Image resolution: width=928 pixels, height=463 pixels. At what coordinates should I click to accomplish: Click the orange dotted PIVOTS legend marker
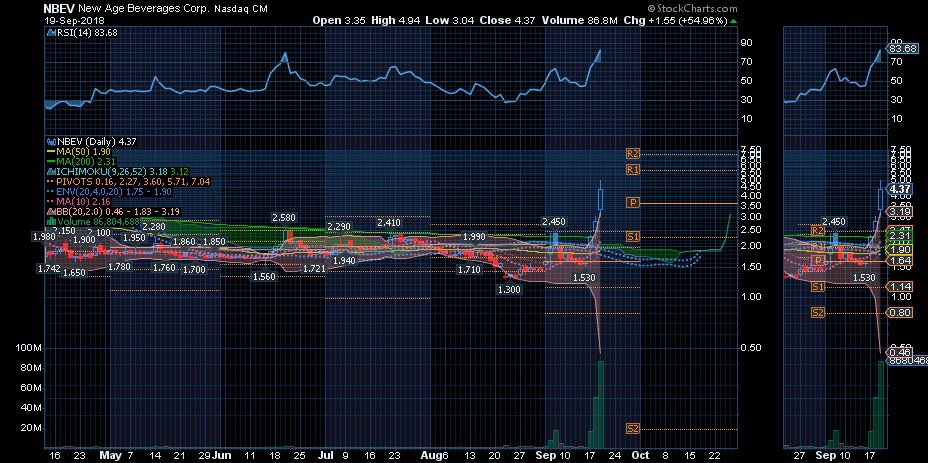pos(51,181)
